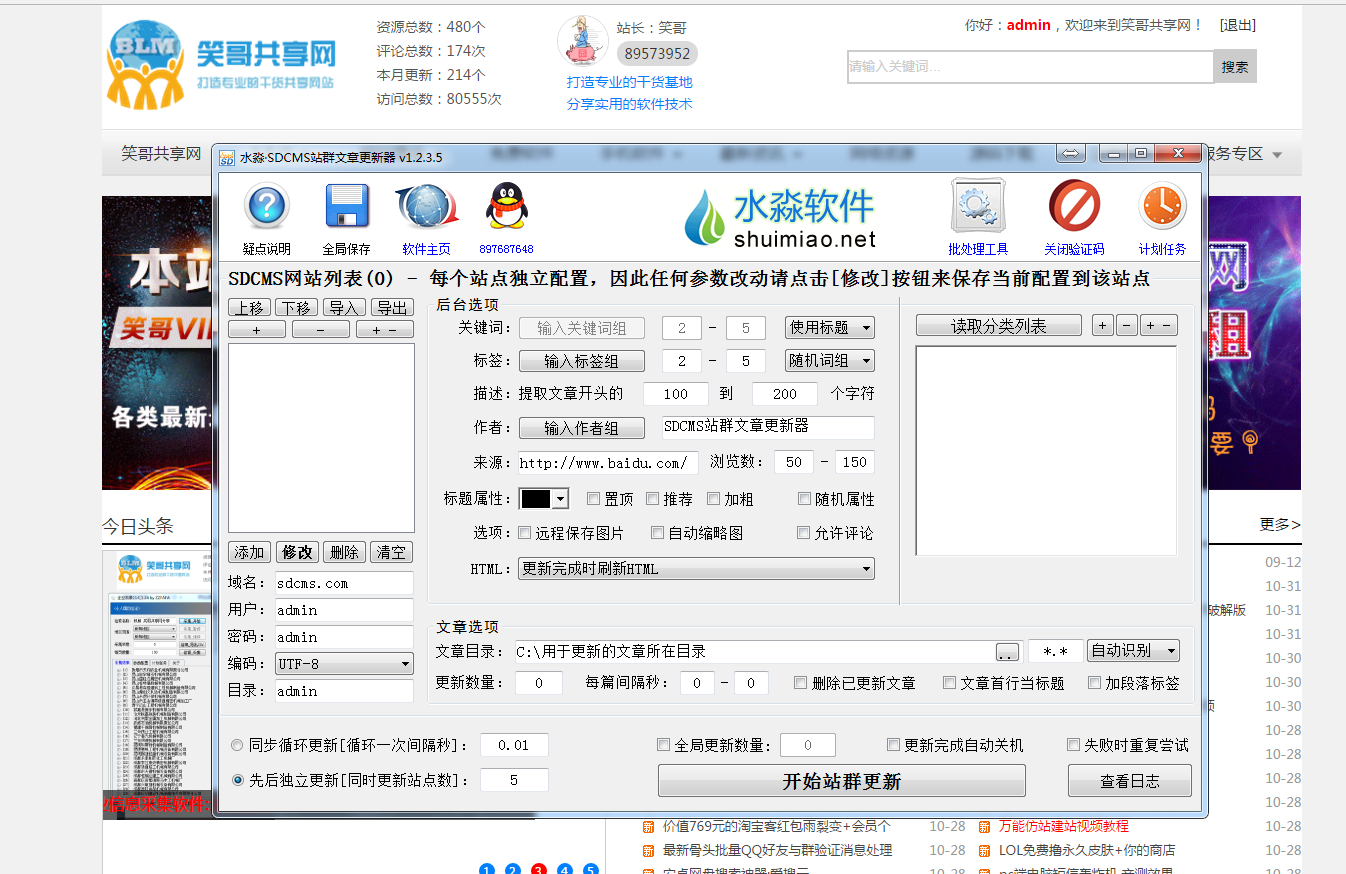Click the 全局保存 floppy disk icon
The image size is (1346, 874).
coord(347,208)
